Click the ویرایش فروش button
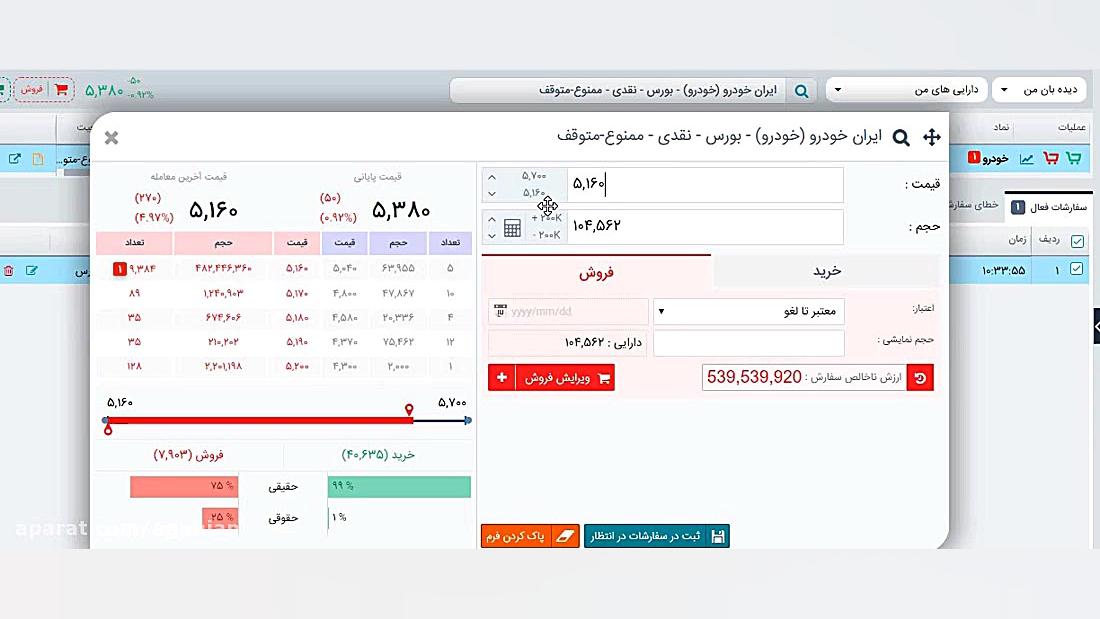Screen dimensions: 1100x619 point(565,378)
